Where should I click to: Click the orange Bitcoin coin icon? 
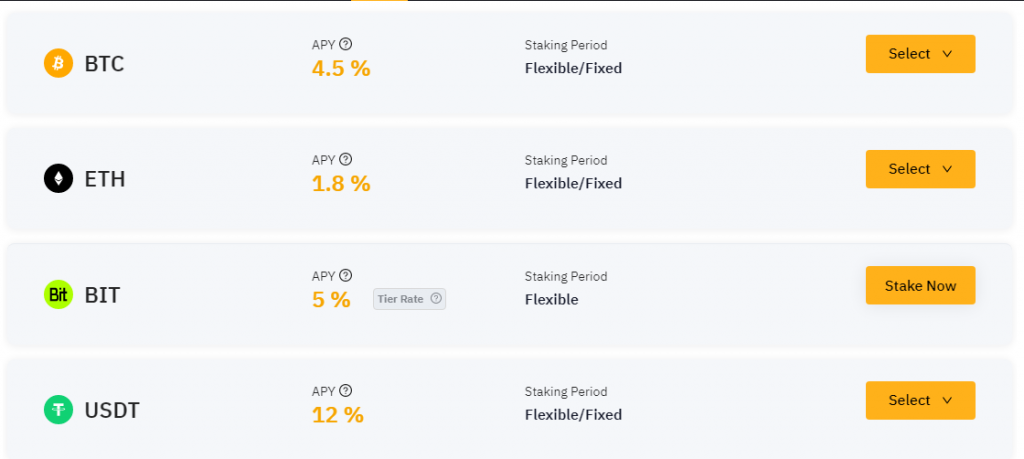[58, 63]
